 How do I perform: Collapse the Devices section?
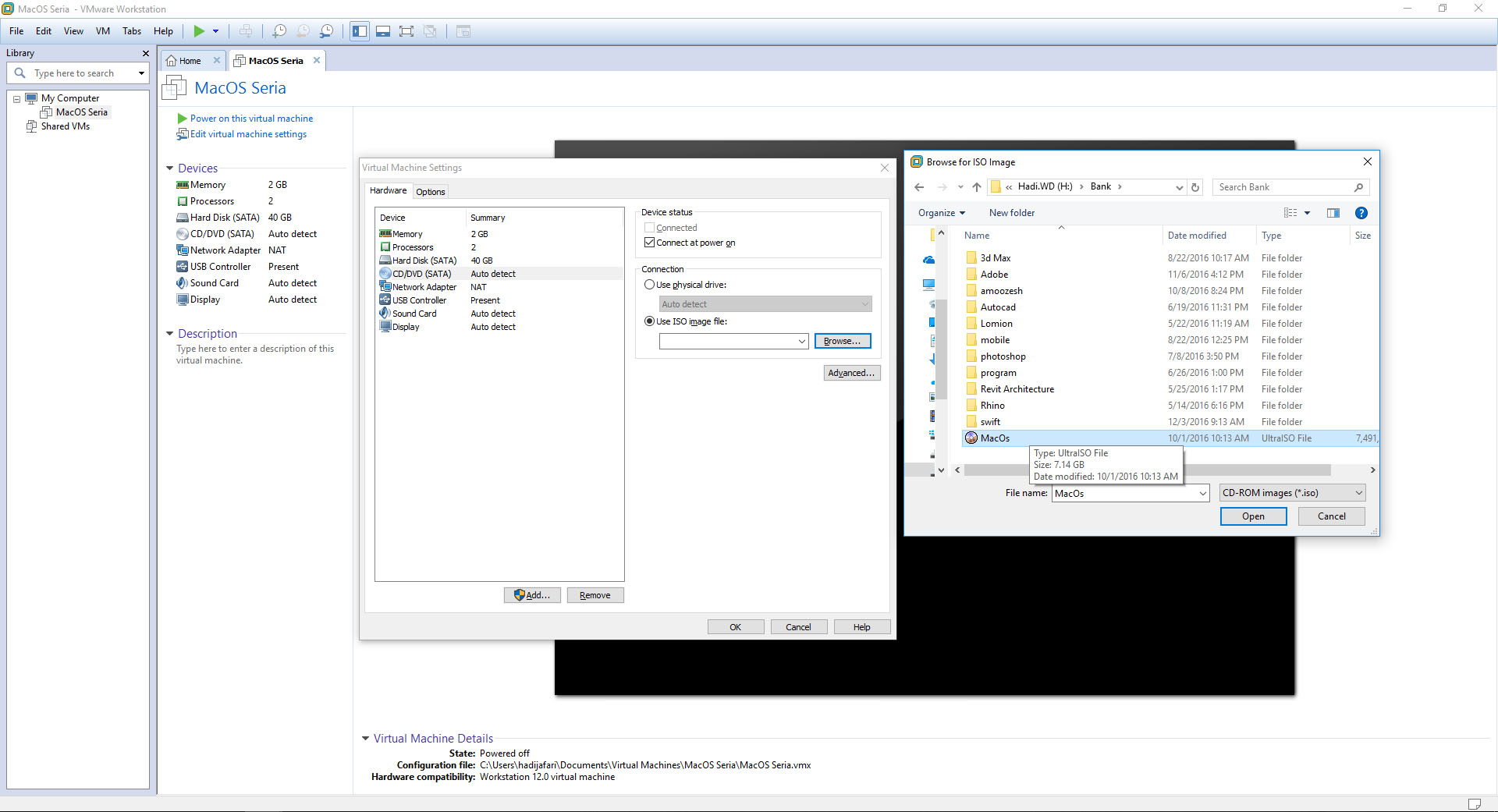(169, 168)
